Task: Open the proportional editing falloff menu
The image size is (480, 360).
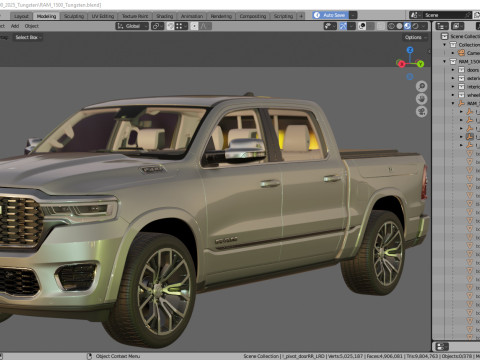Action: tap(206, 26)
